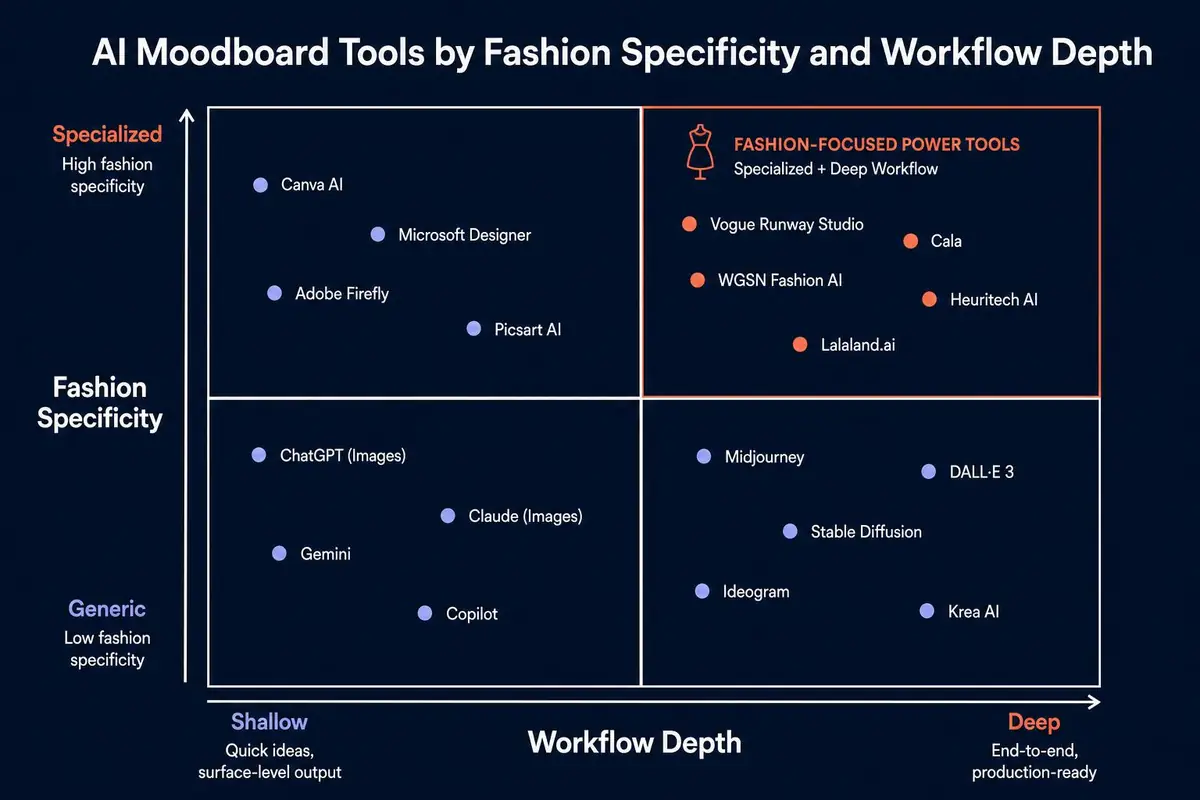Click the ChatGPT (Images) label
Image resolution: width=1200 pixels, height=800 pixels.
343,456
